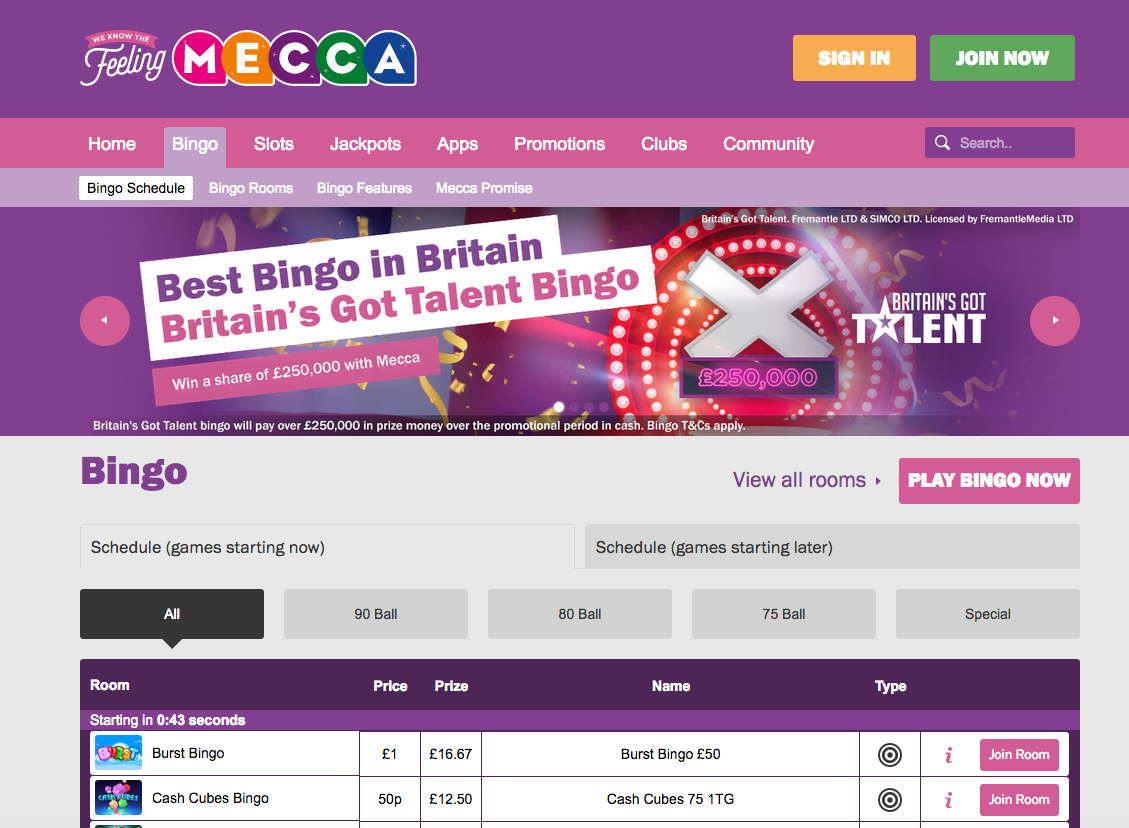Expand rooms via the View all rooms chevron
Screen dimensions: 1129x828
click(878, 480)
